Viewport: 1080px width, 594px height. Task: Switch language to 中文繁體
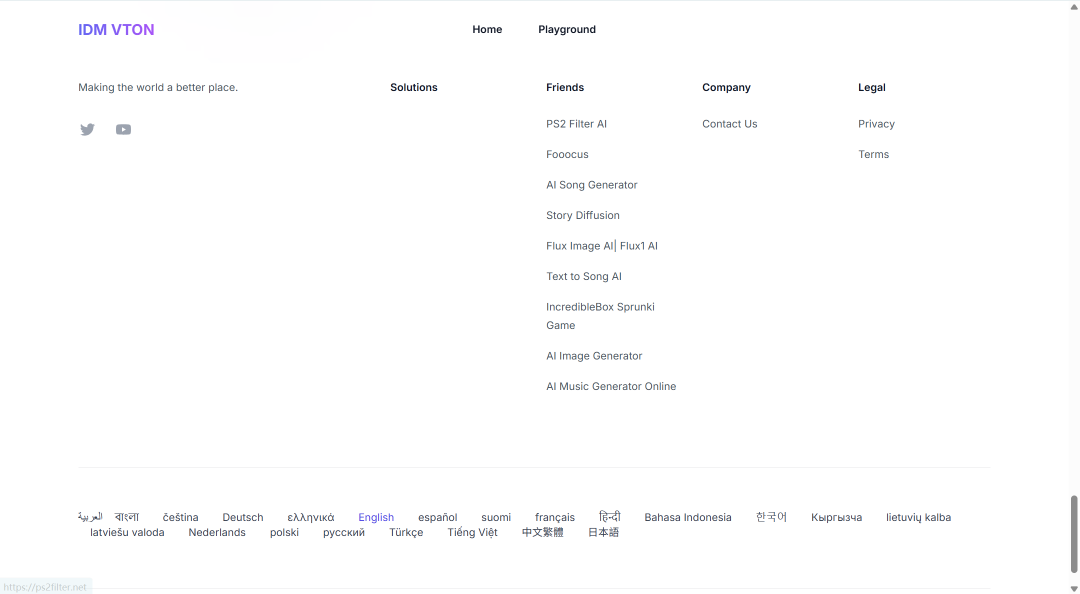click(543, 533)
